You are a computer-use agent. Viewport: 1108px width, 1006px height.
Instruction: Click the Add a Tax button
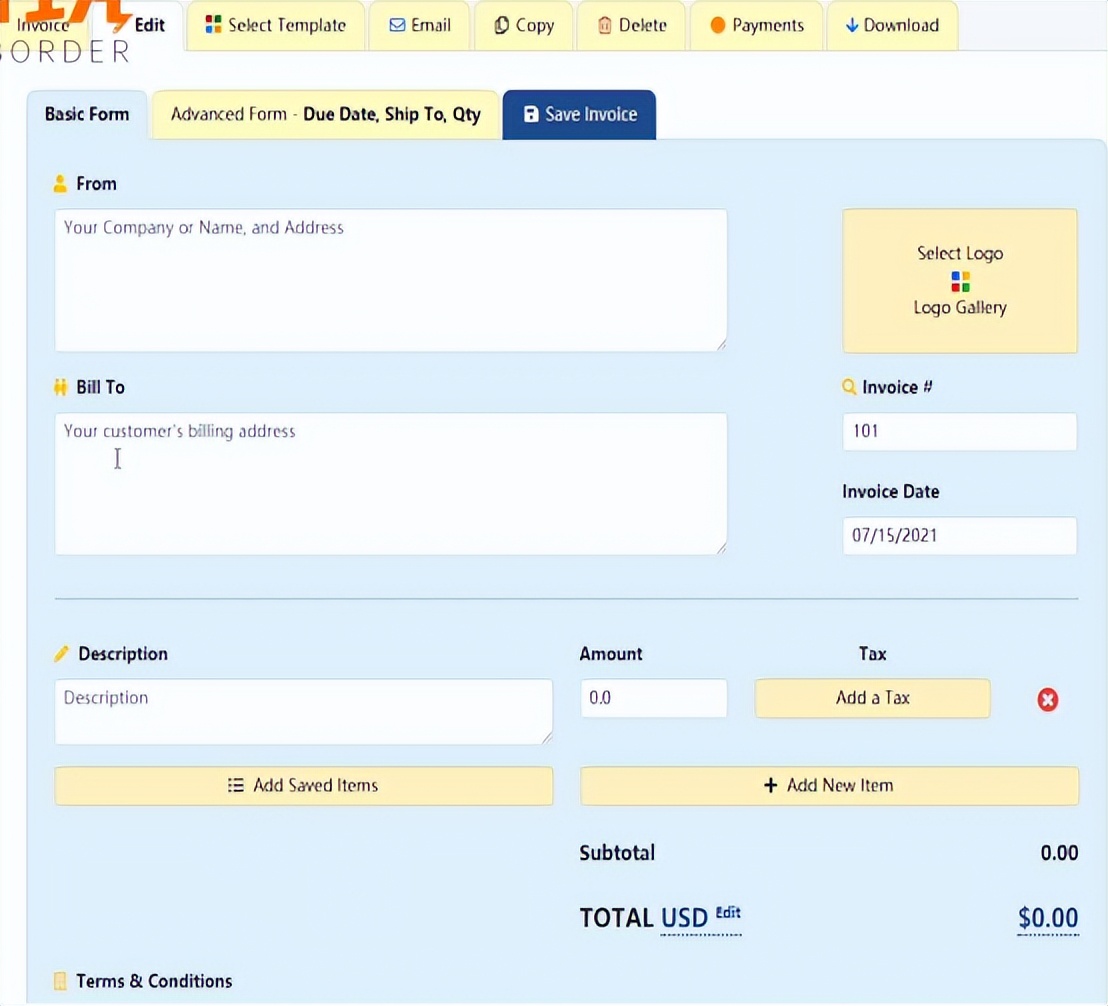click(x=873, y=698)
